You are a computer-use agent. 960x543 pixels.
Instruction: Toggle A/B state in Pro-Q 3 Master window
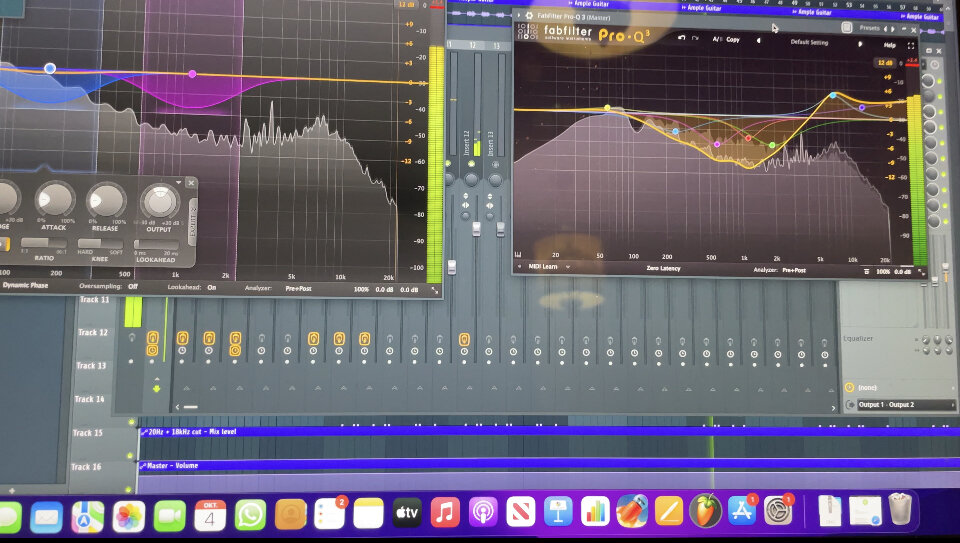(717, 39)
